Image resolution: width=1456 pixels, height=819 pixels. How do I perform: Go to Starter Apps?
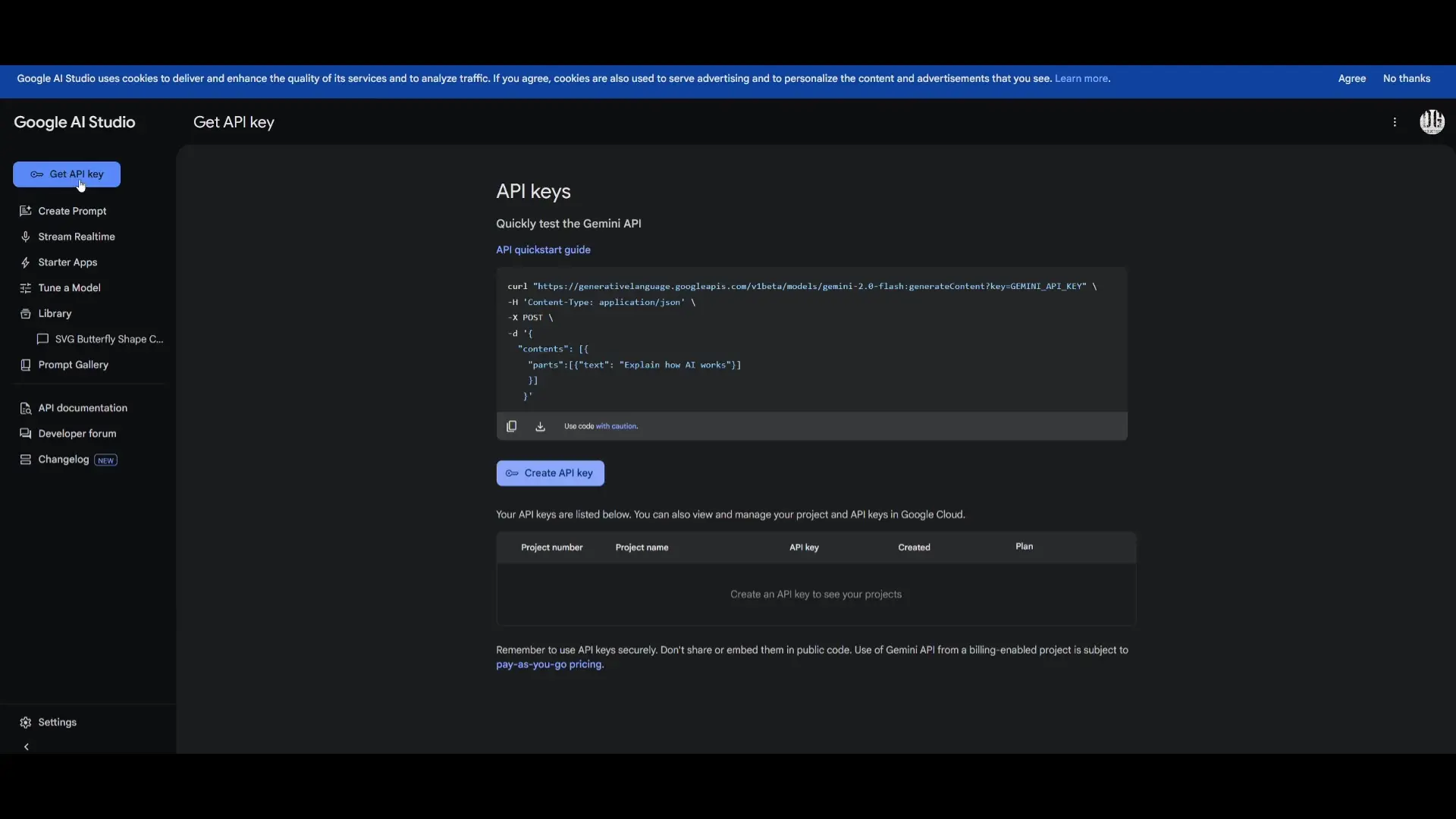click(x=67, y=262)
